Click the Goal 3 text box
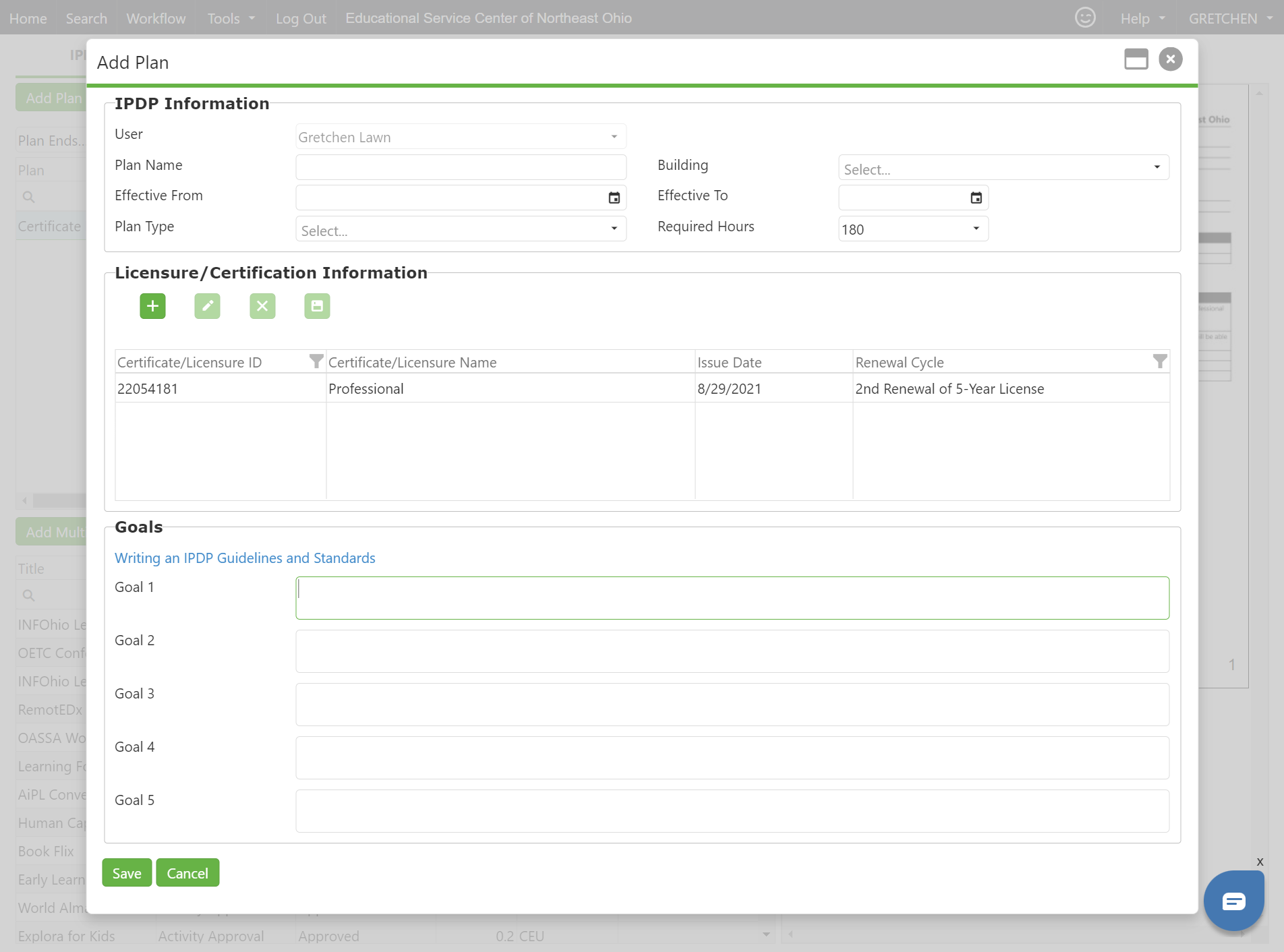 tap(732, 705)
